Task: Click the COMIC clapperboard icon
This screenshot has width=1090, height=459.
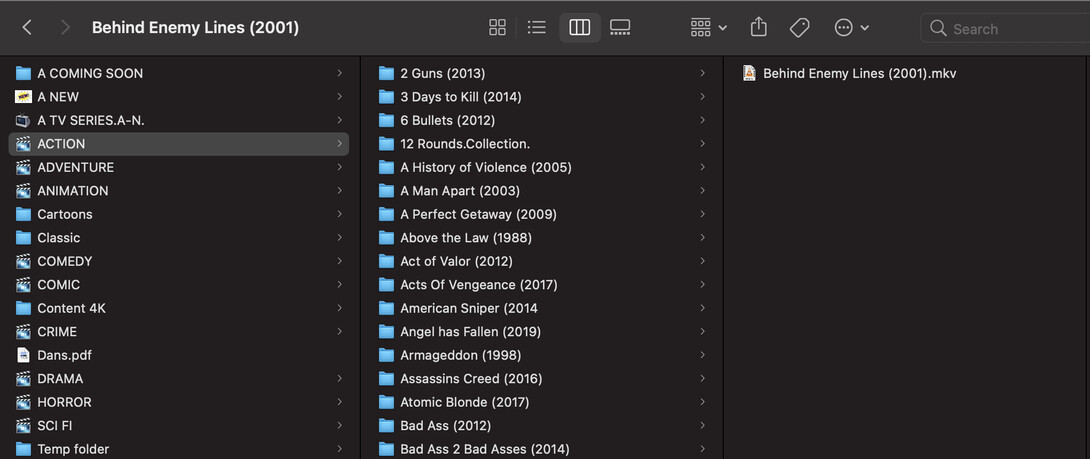Action: [x=24, y=284]
